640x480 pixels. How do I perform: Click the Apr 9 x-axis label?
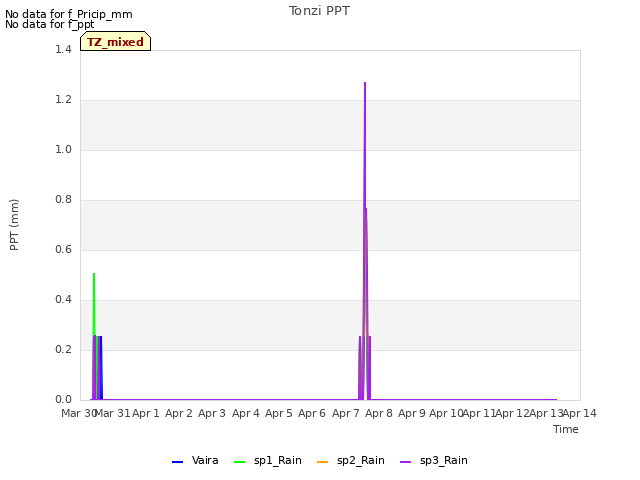[412, 413]
